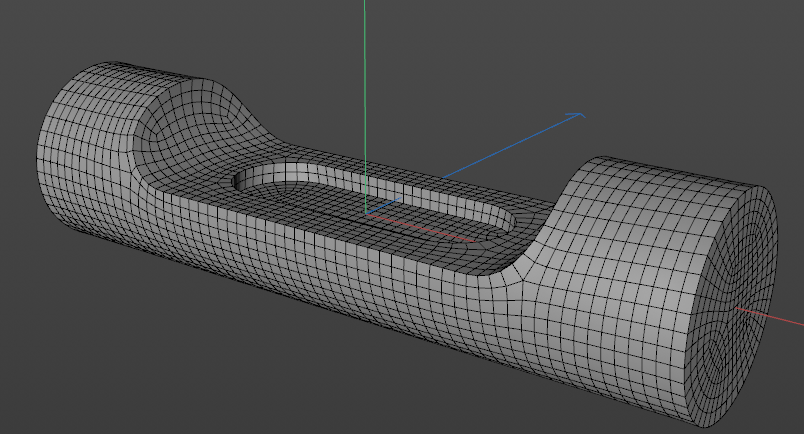The image size is (804, 434).
Task: Click the blue axis arrowhead tip
Action: tap(582, 114)
